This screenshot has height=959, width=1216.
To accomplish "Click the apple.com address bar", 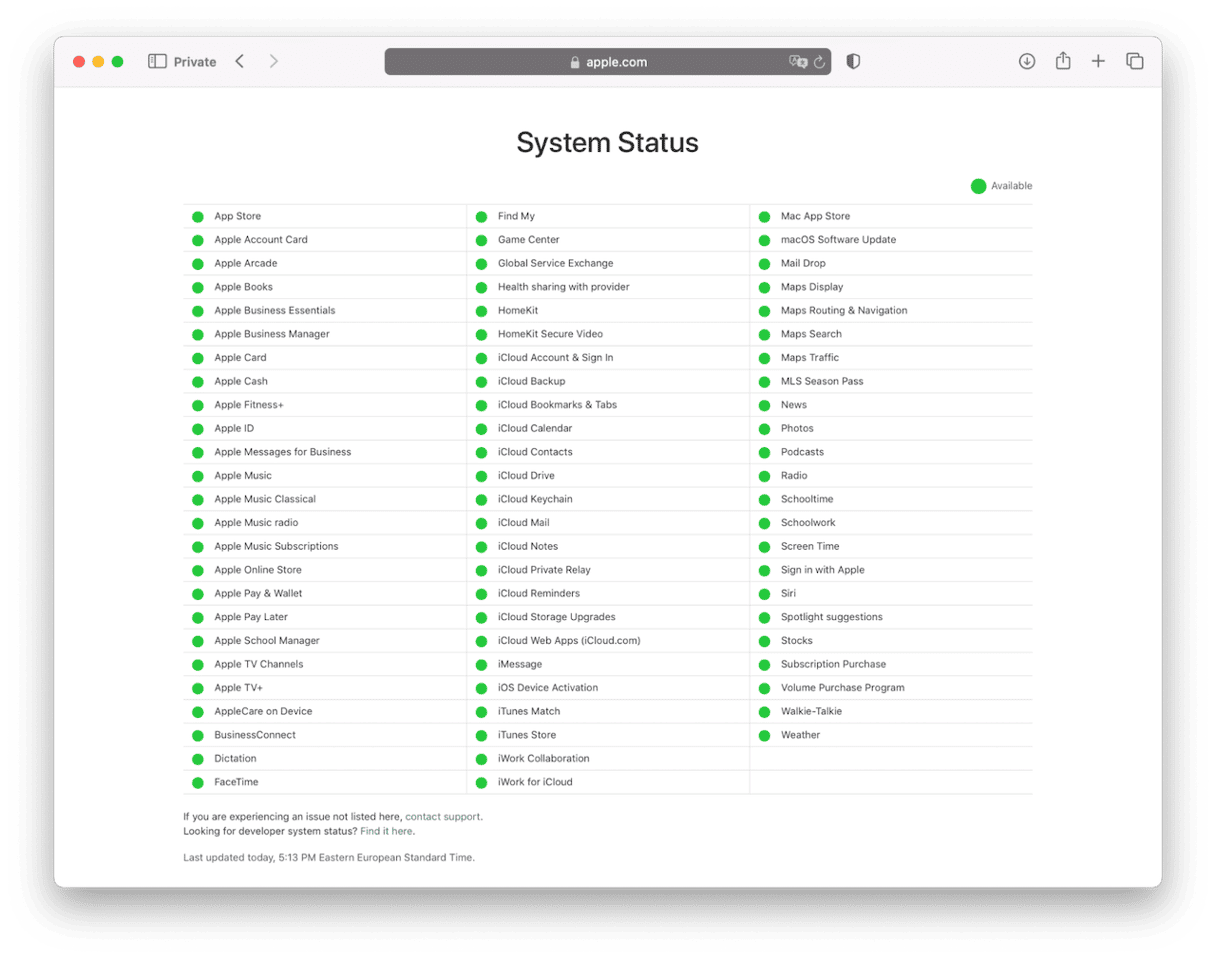I will pyautogui.click(x=607, y=61).
